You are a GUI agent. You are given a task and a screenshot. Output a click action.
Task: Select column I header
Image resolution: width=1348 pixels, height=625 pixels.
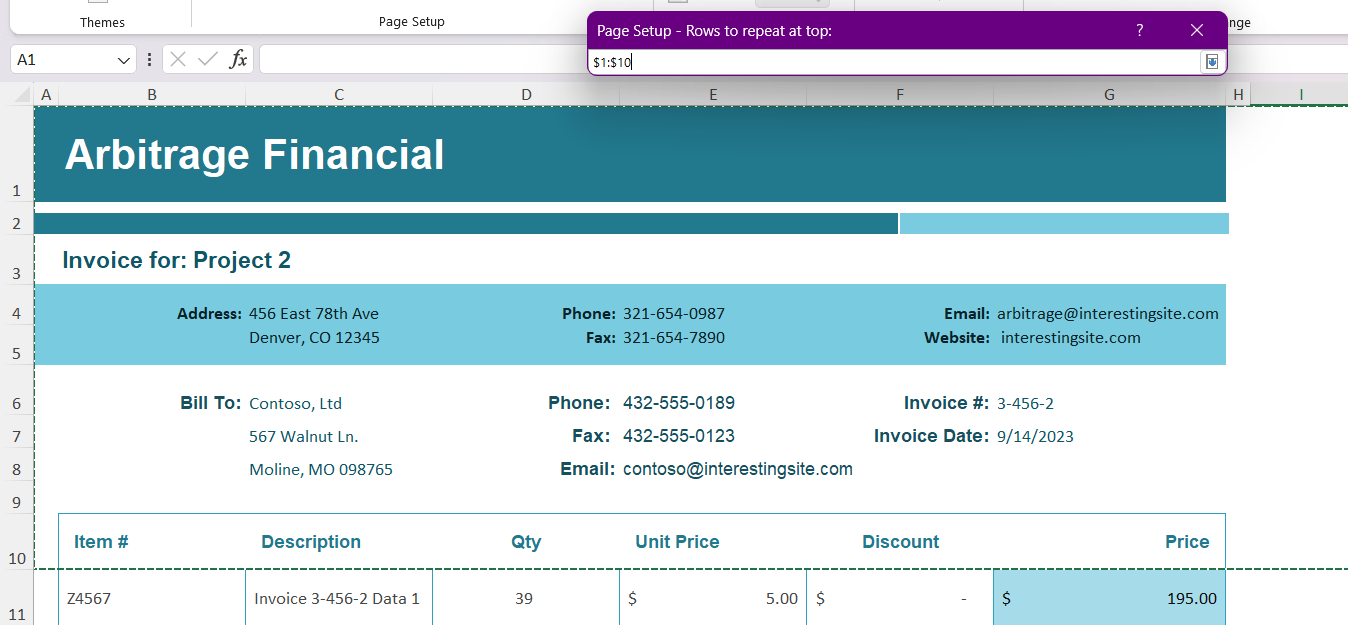click(x=1301, y=95)
